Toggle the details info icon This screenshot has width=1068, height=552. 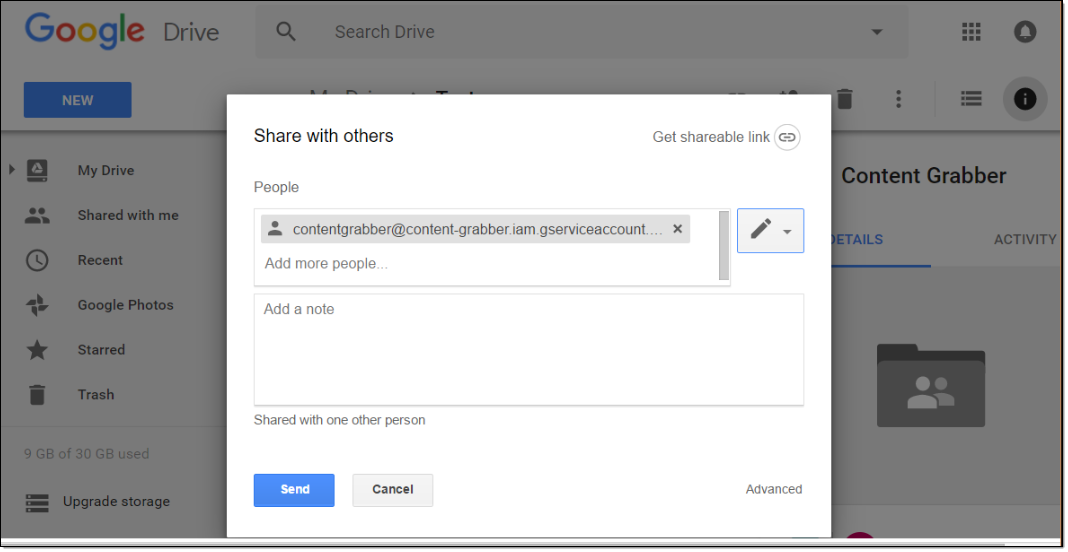[x=1025, y=99]
